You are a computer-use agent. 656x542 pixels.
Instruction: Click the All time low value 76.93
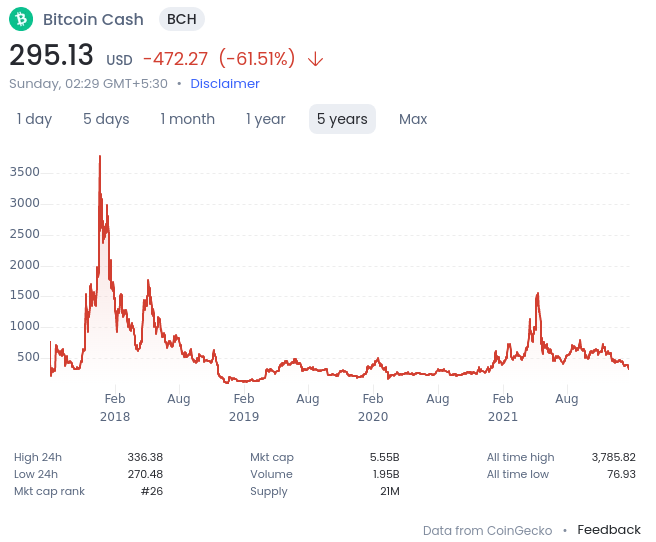621,474
